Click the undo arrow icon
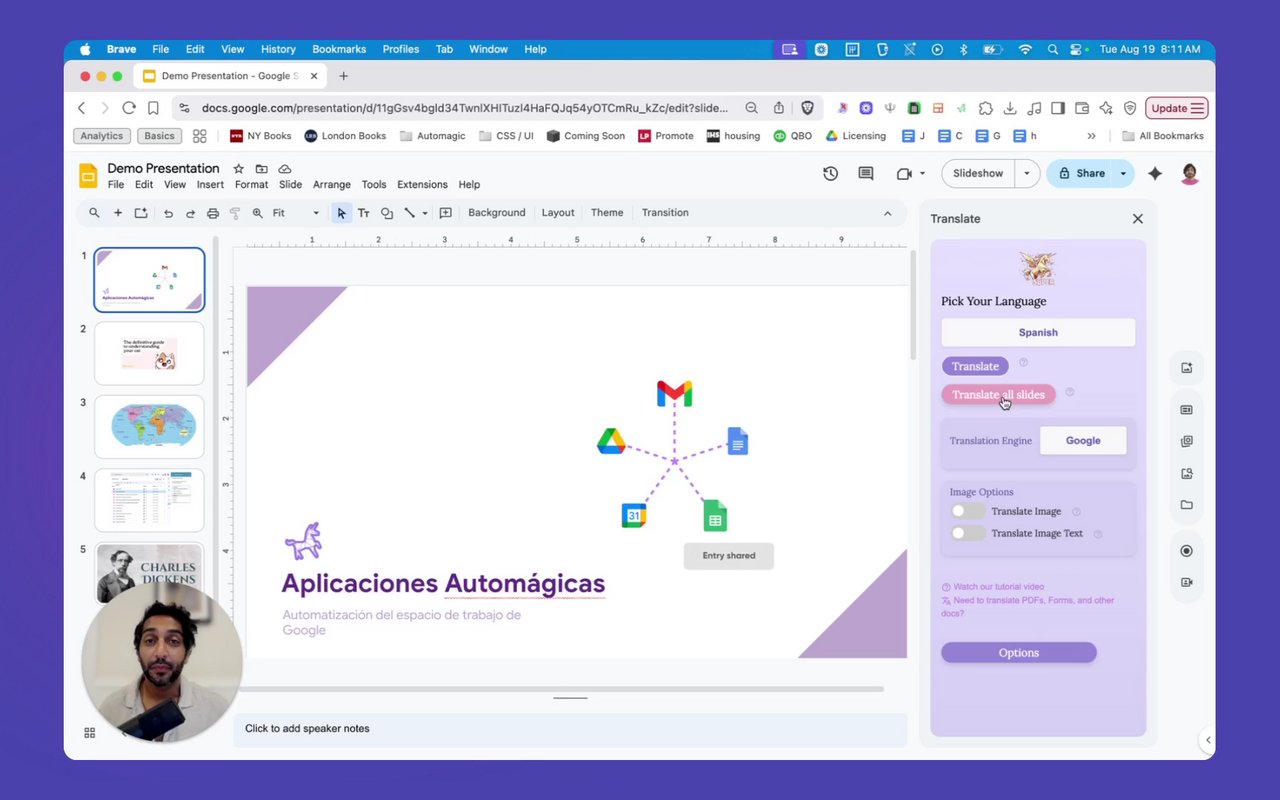Image resolution: width=1280 pixels, height=800 pixels. pos(168,213)
